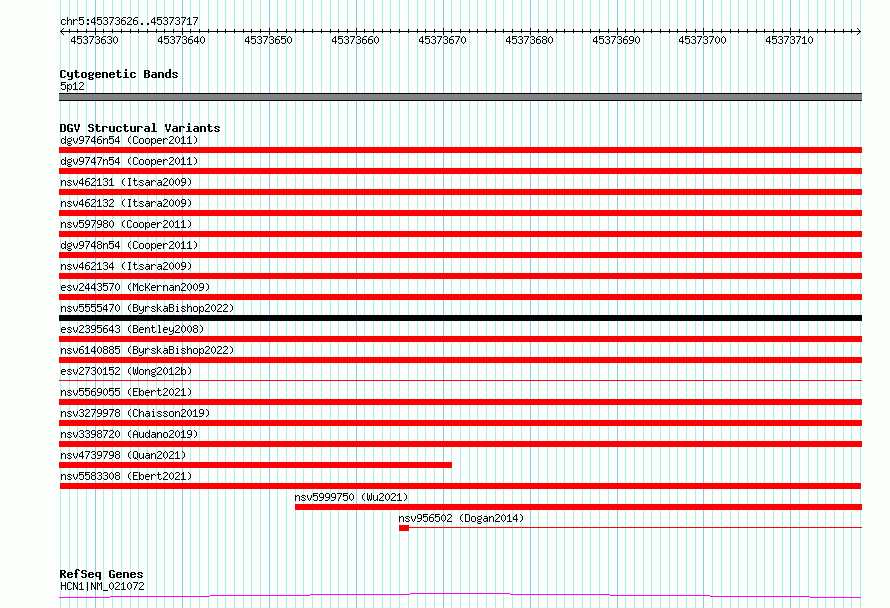The image size is (890, 608).
Task: Click esv2443570 (McKernan2009) label
Action: click(135, 287)
